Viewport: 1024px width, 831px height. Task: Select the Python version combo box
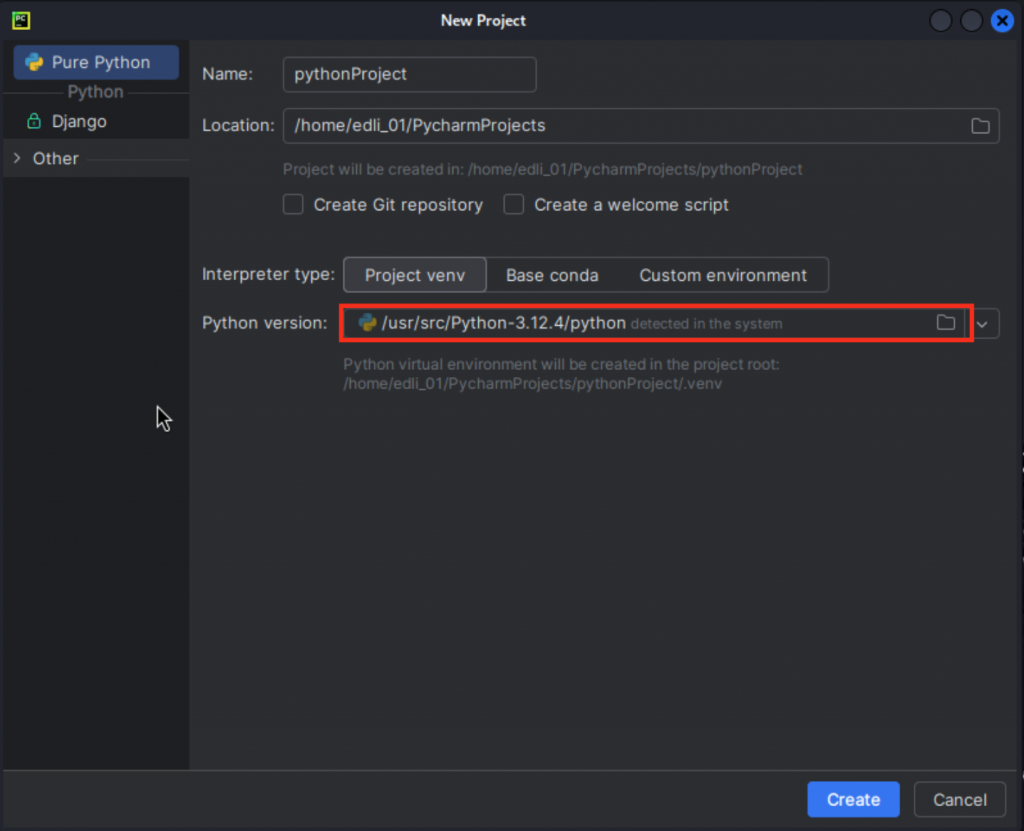click(656, 323)
